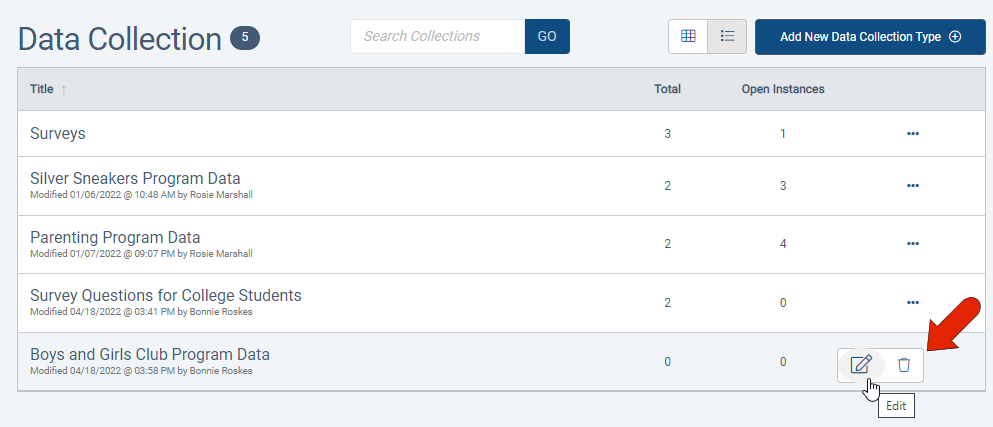The height and width of the screenshot is (427, 993).
Task: Click the Title sort arrow icon
Action: tap(64, 90)
